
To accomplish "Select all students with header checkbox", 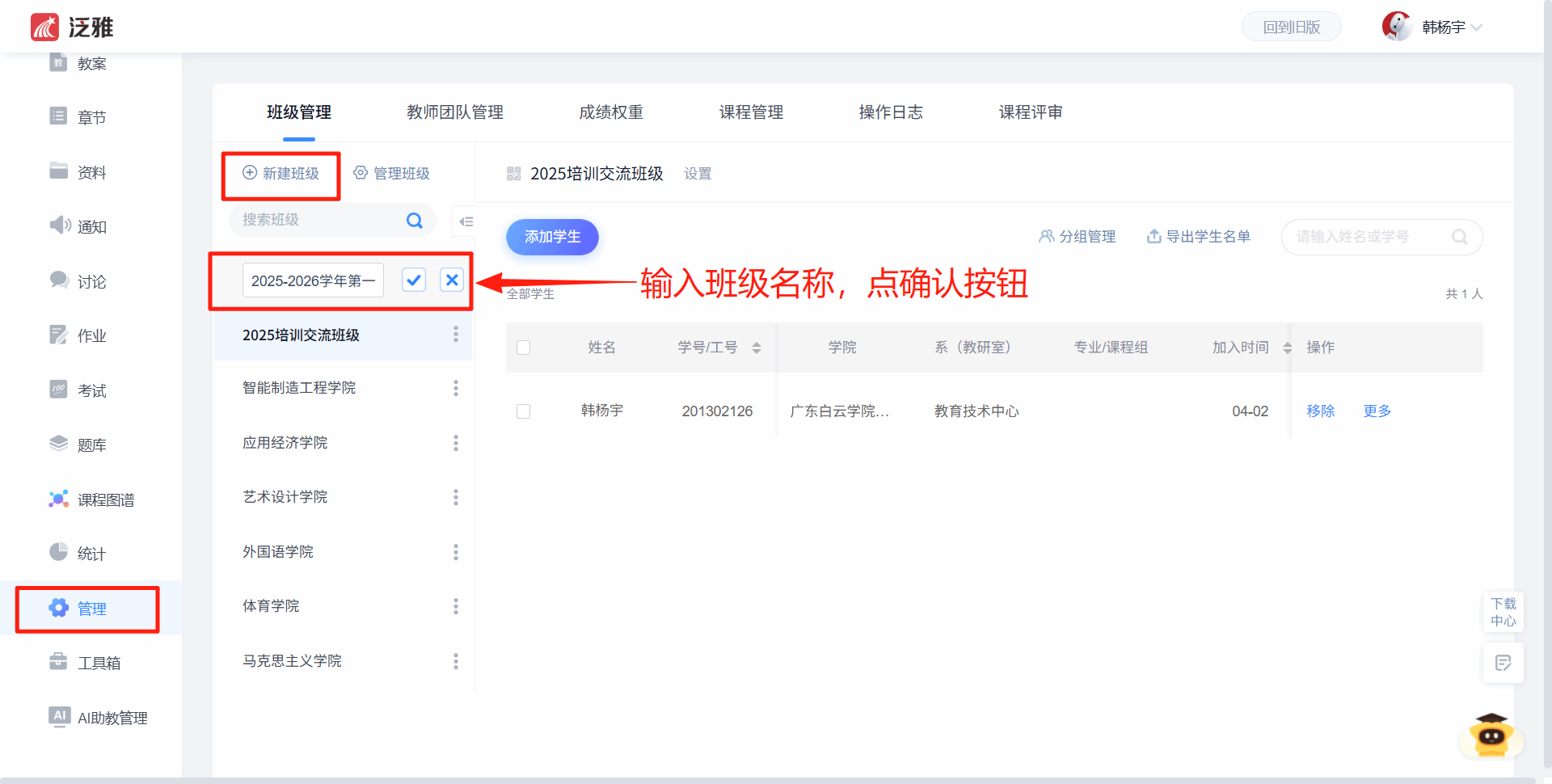I will coord(524,348).
